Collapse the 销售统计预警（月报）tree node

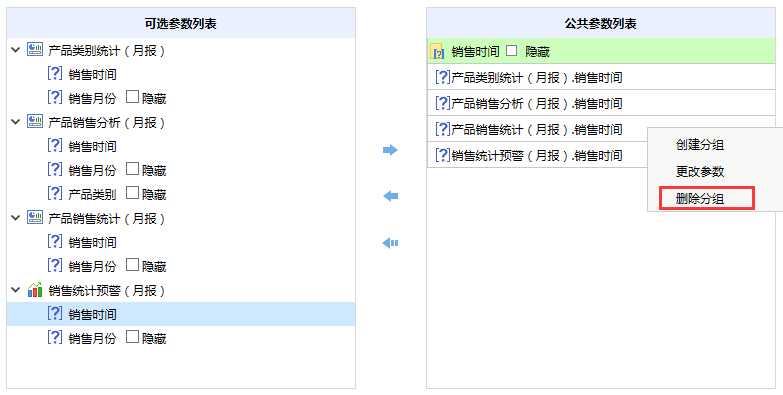15,290
